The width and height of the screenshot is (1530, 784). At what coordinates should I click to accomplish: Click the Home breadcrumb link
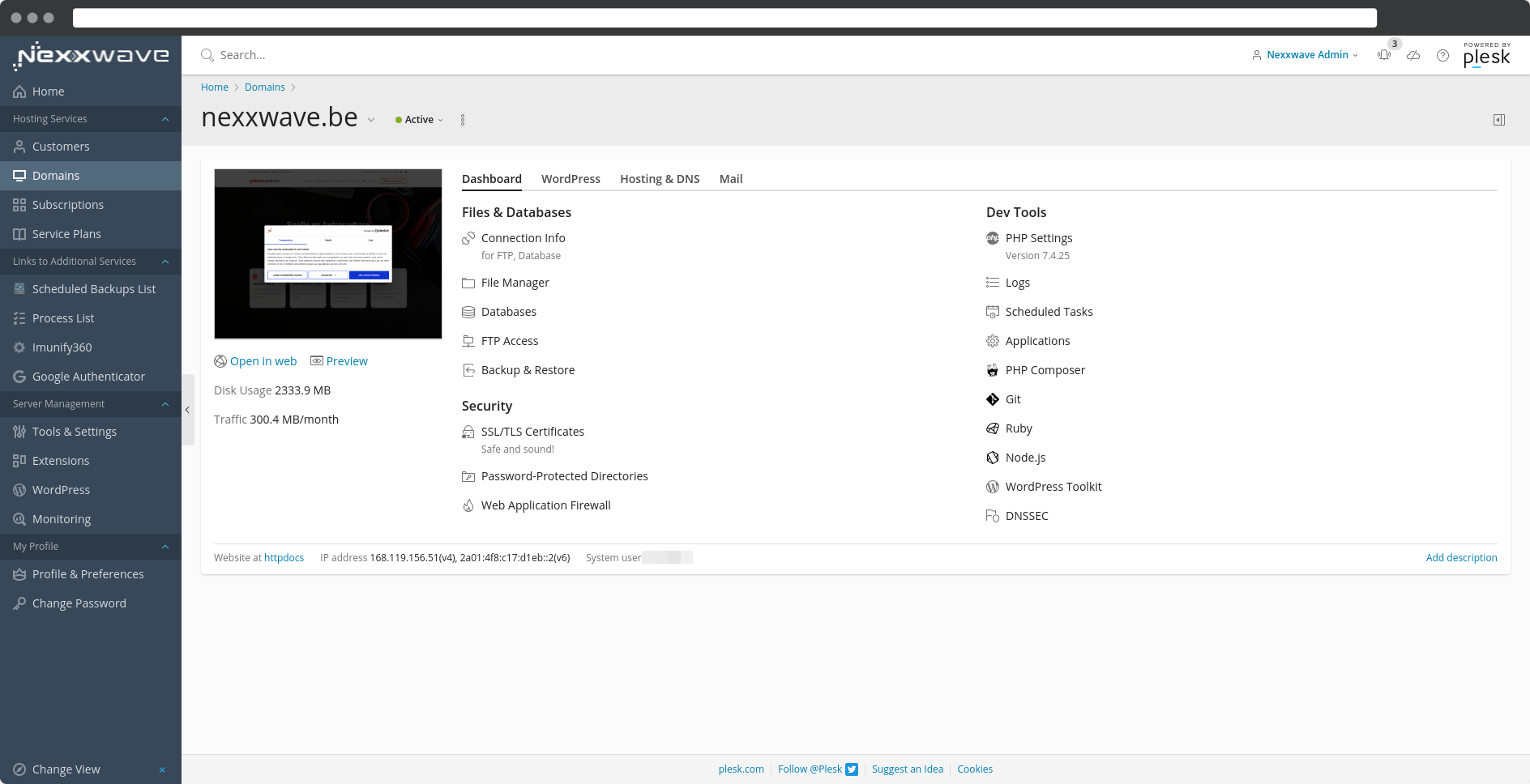215,87
